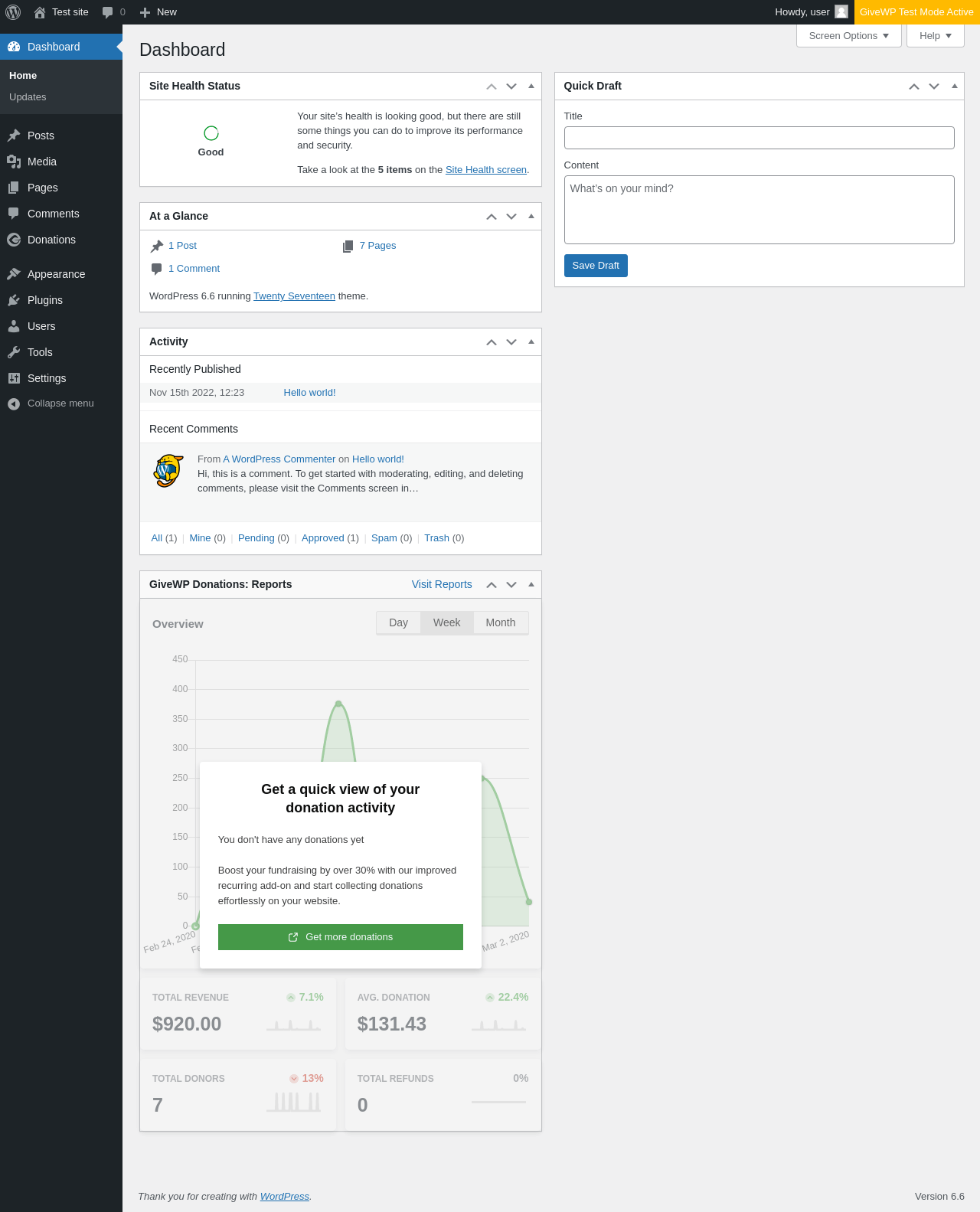Screen dimensions: 980x1212
Task: Open the WordPress footer link
Action: [x=285, y=1197]
